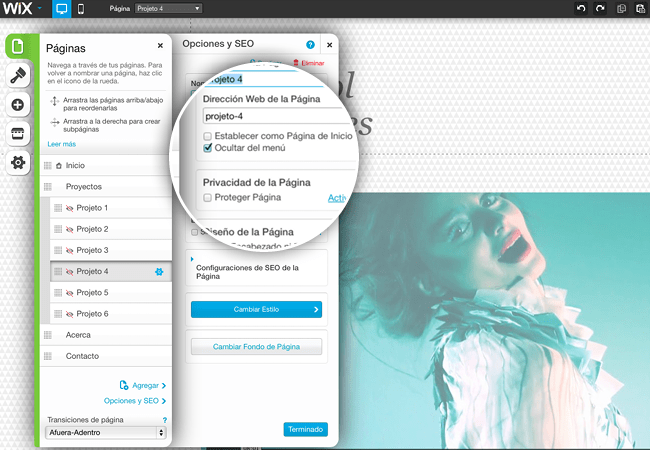Open the Página selector dropdown
The width and height of the screenshot is (650, 450).
[x=168, y=8]
